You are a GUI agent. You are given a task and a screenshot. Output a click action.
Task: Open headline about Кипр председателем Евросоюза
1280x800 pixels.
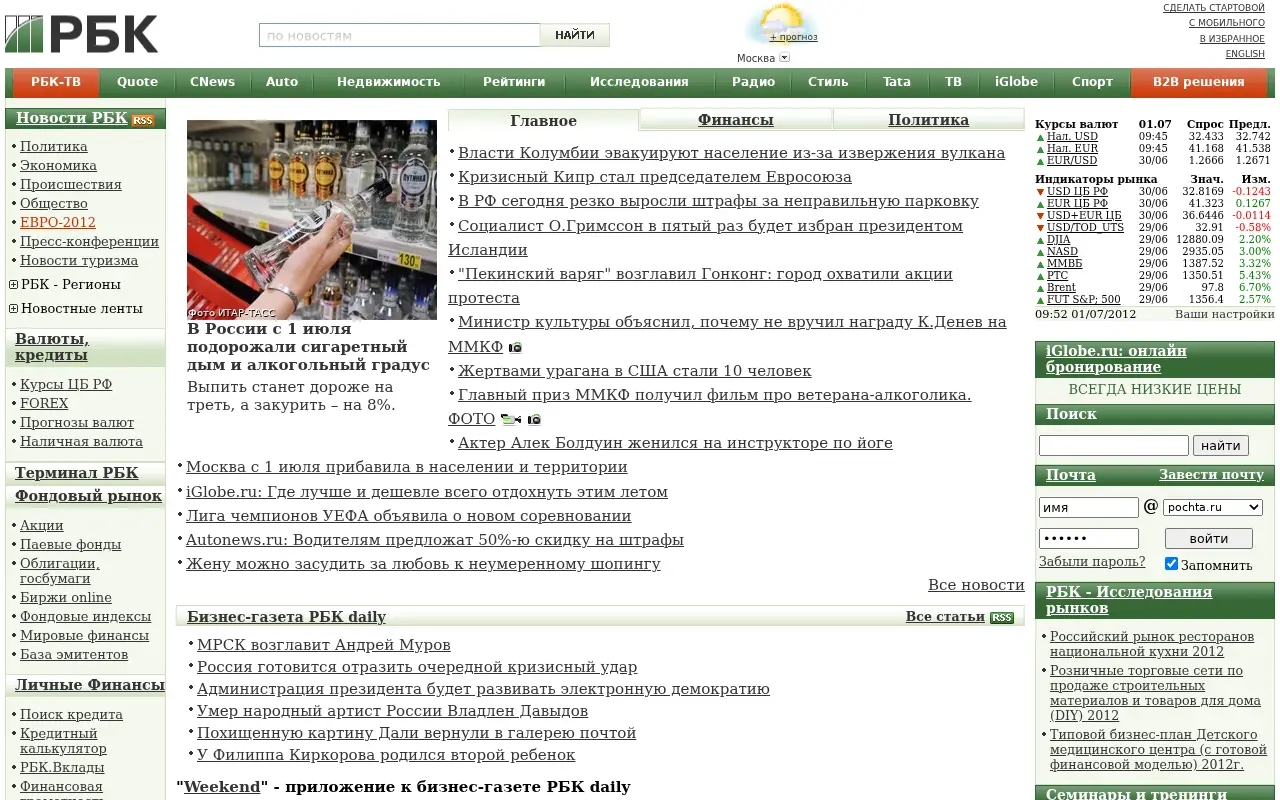[x=655, y=177]
